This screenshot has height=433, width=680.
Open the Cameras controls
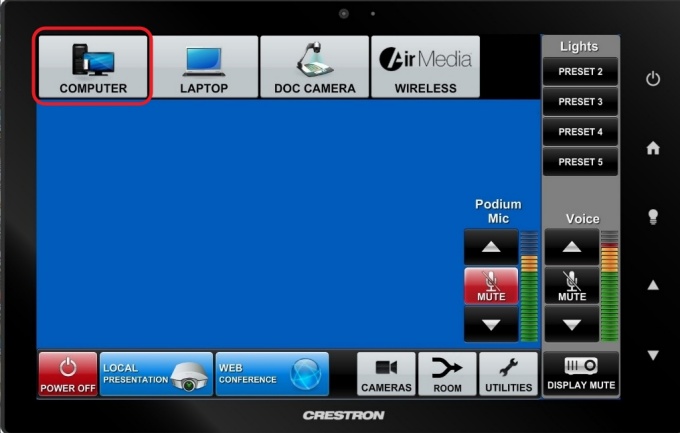(x=386, y=373)
